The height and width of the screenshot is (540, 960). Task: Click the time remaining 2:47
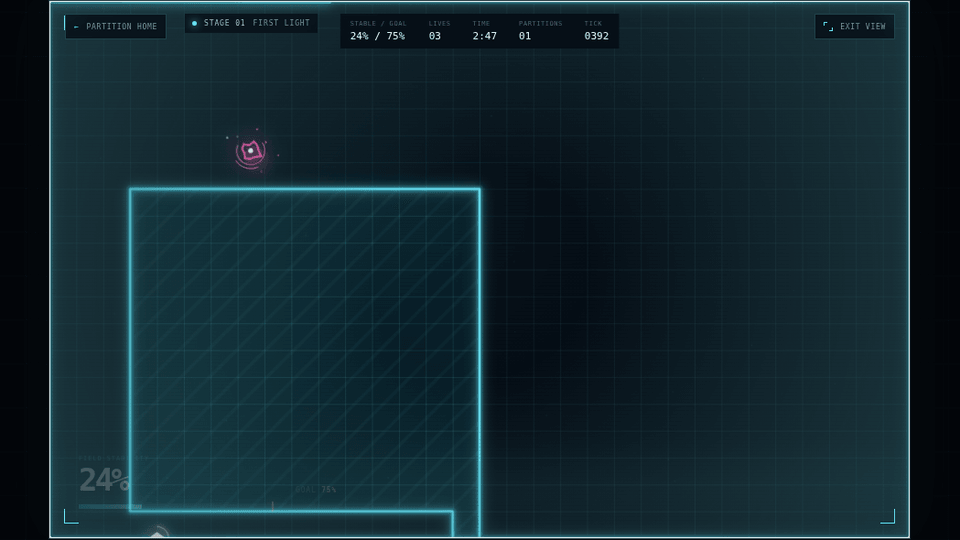(x=484, y=36)
